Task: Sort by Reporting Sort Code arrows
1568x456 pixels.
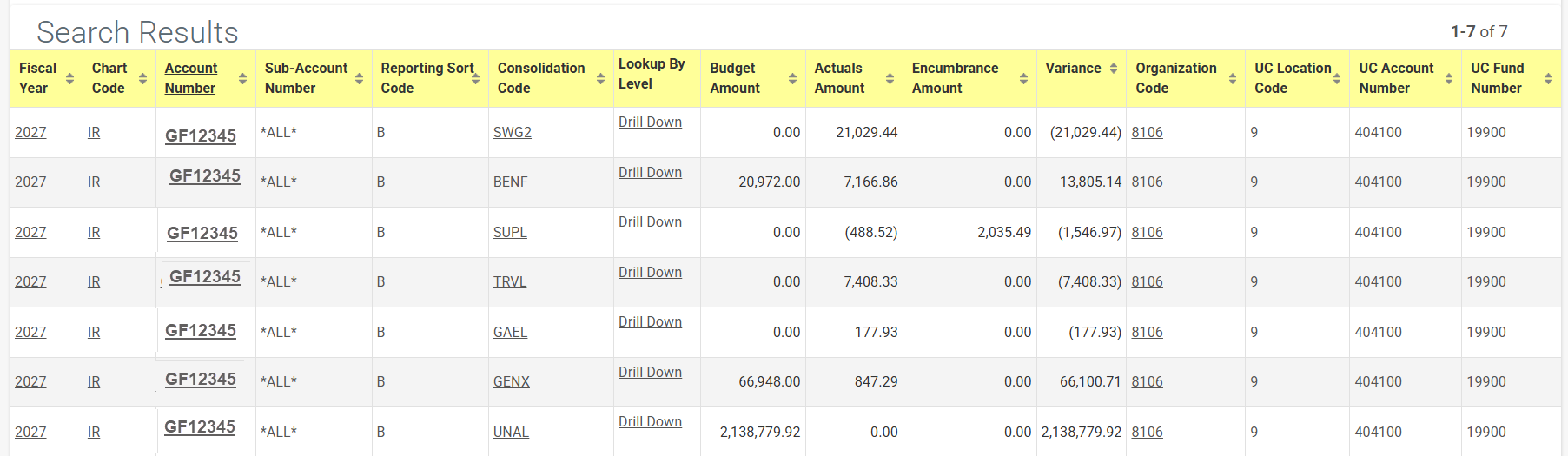Action: 475,78
